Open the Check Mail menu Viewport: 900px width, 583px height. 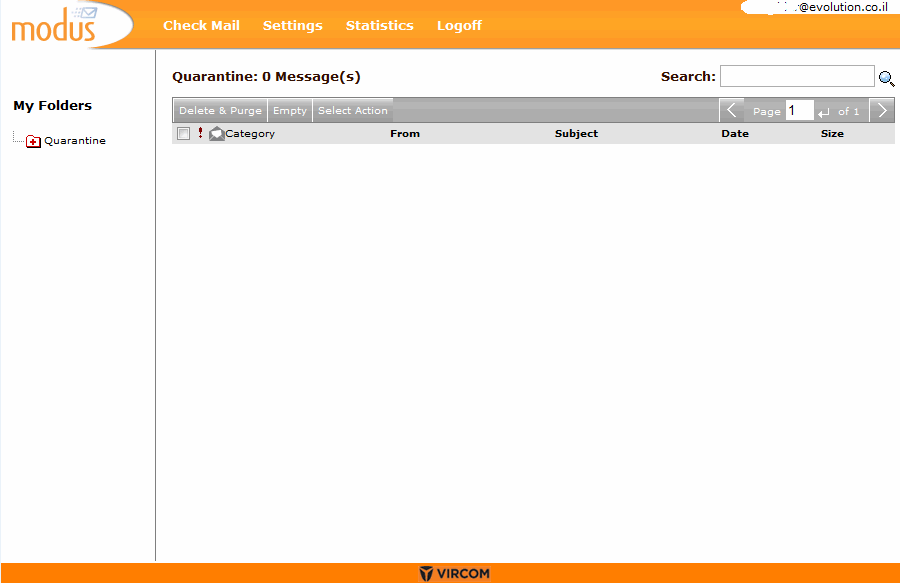[201, 25]
